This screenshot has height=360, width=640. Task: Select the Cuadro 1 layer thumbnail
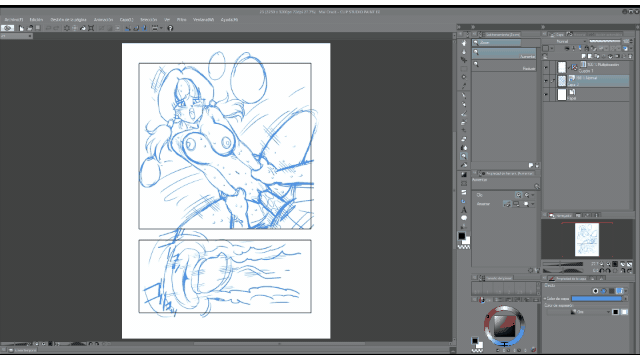pyautogui.click(x=562, y=67)
